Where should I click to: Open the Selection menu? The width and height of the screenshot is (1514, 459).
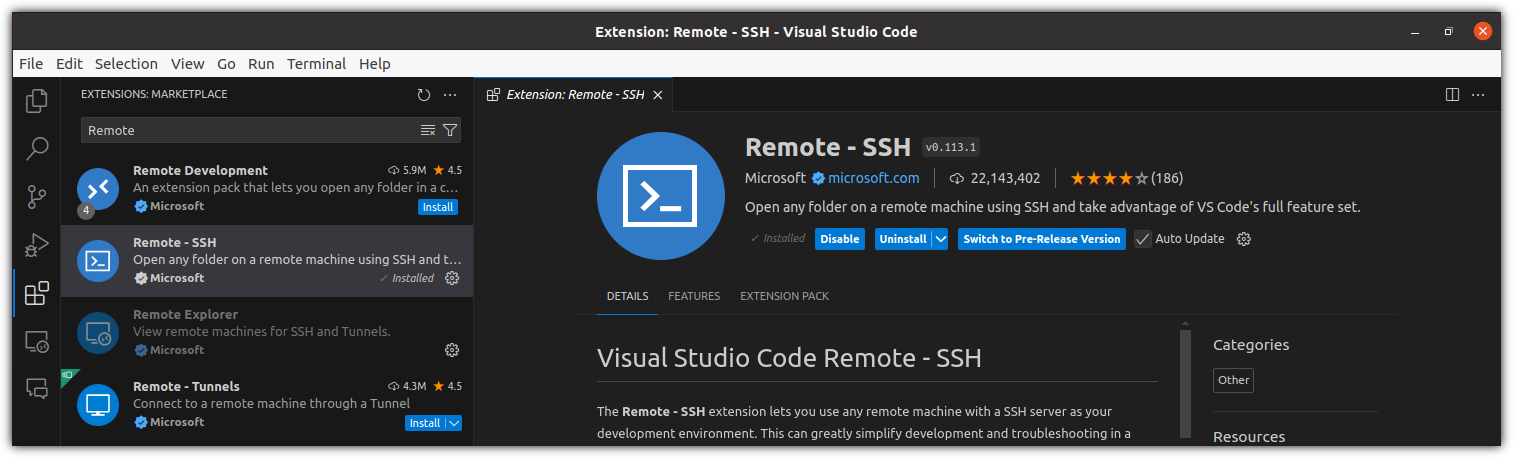click(126, 63)
